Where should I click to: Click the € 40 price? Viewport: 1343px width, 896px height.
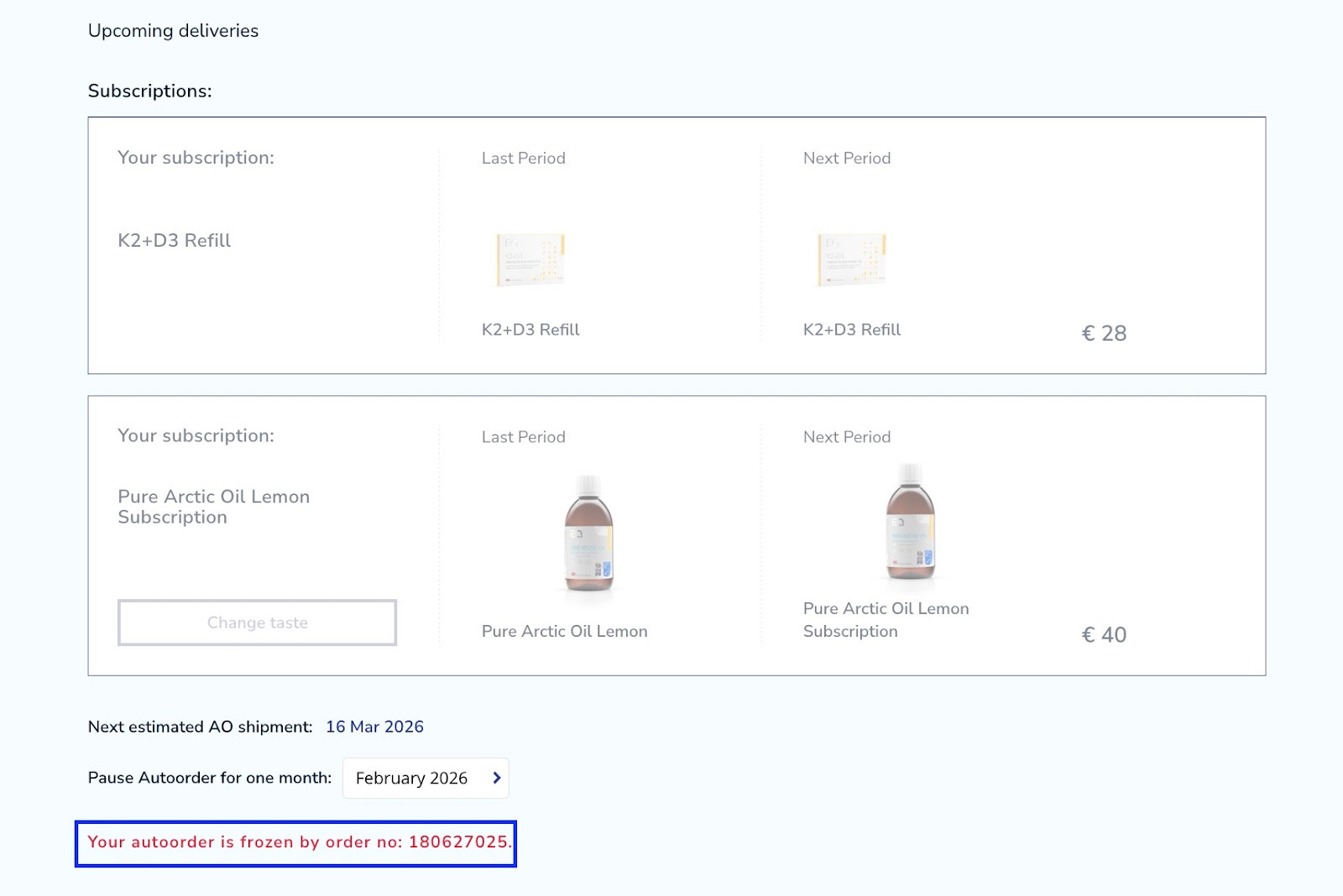[1104, 635]
